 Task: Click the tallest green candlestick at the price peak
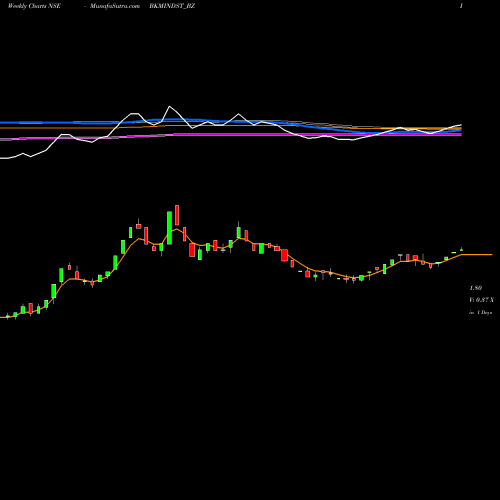(169, 228)
